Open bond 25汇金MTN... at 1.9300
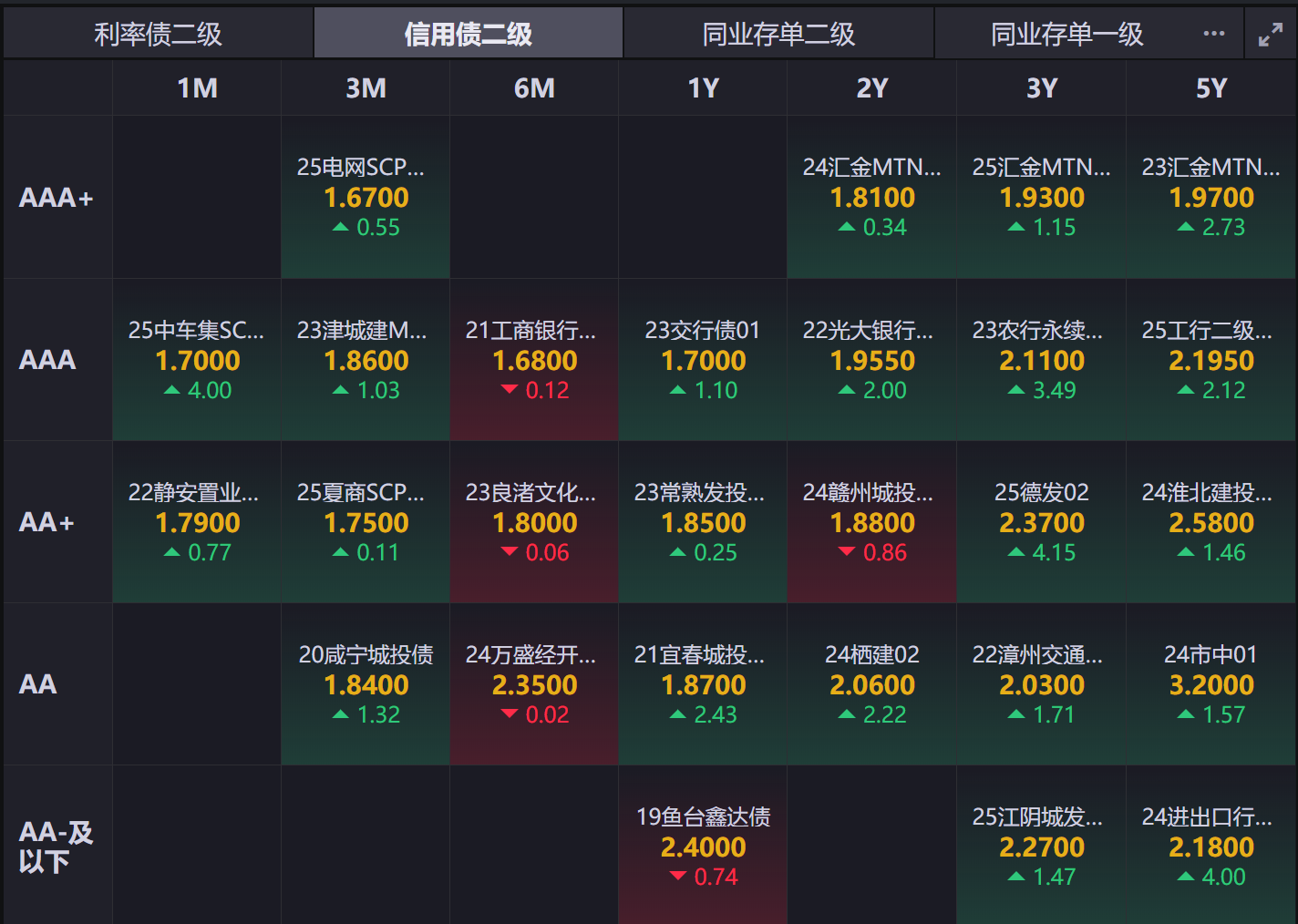 tap(1042, 198)
